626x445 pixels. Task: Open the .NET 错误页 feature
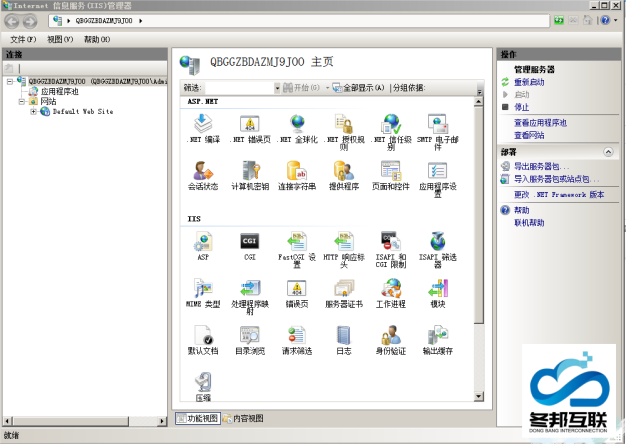coord(250,128)
